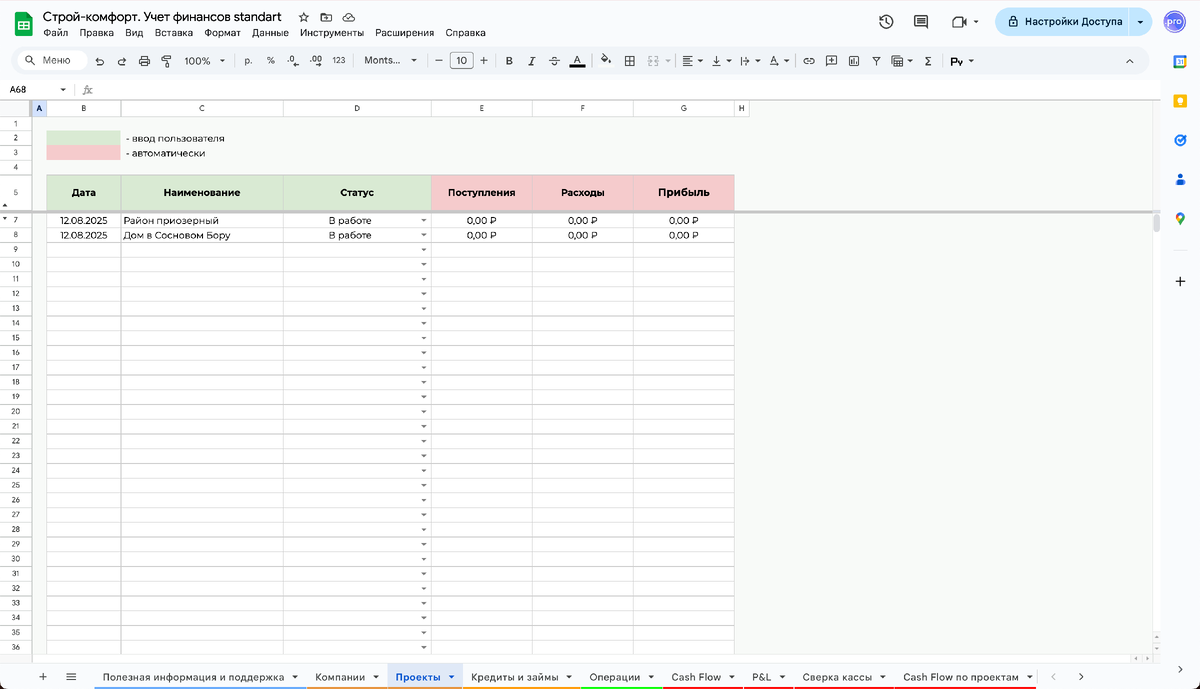Switch to the Операции sheet tab
The width and height of the screenshot is (1200, 689).
pos(615,677)
